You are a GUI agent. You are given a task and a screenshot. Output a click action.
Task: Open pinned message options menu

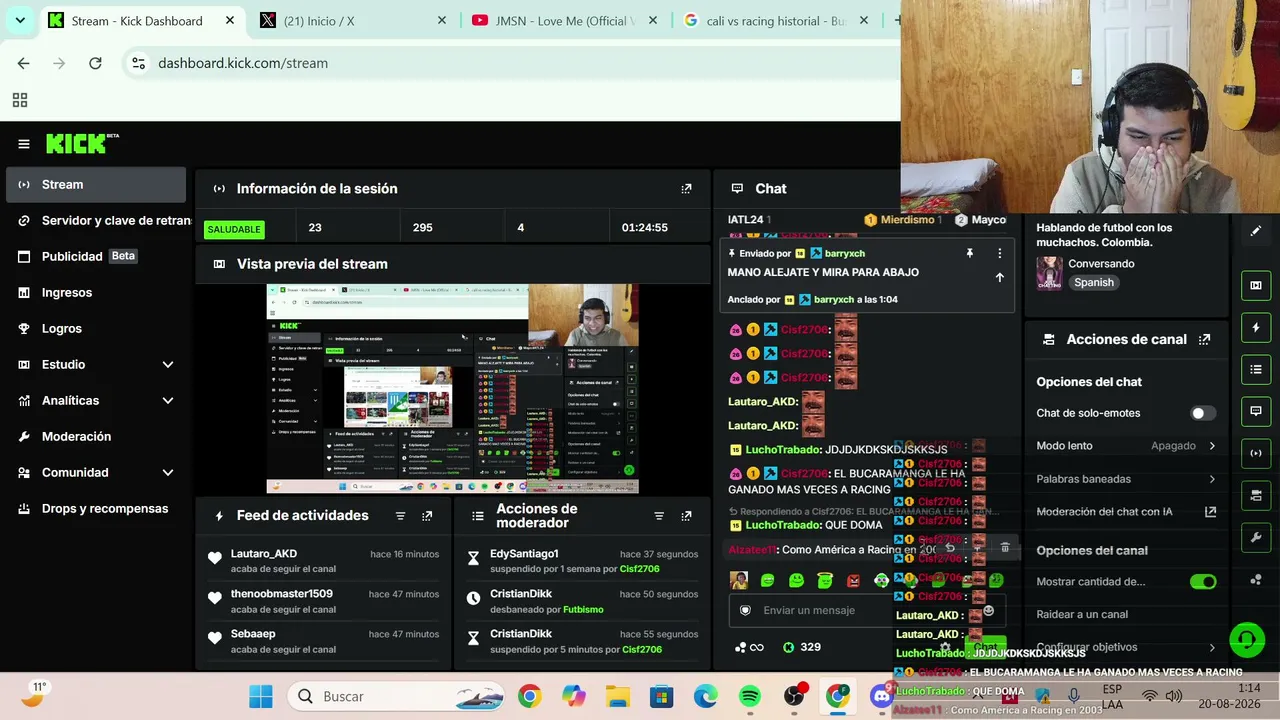(999, 254)
